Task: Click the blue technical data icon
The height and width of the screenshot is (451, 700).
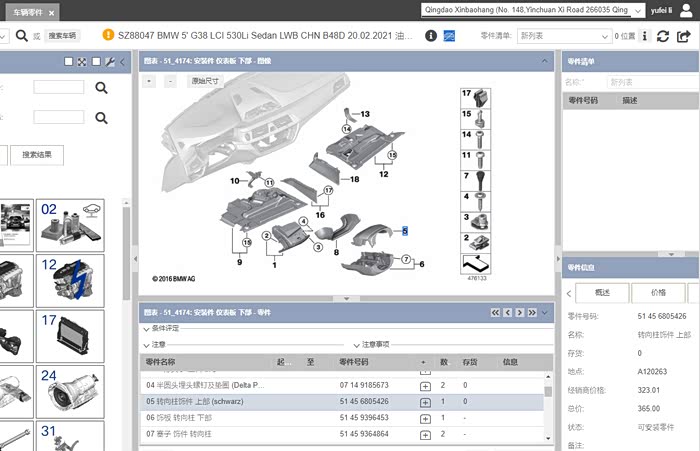Action: tap(449, 36)
